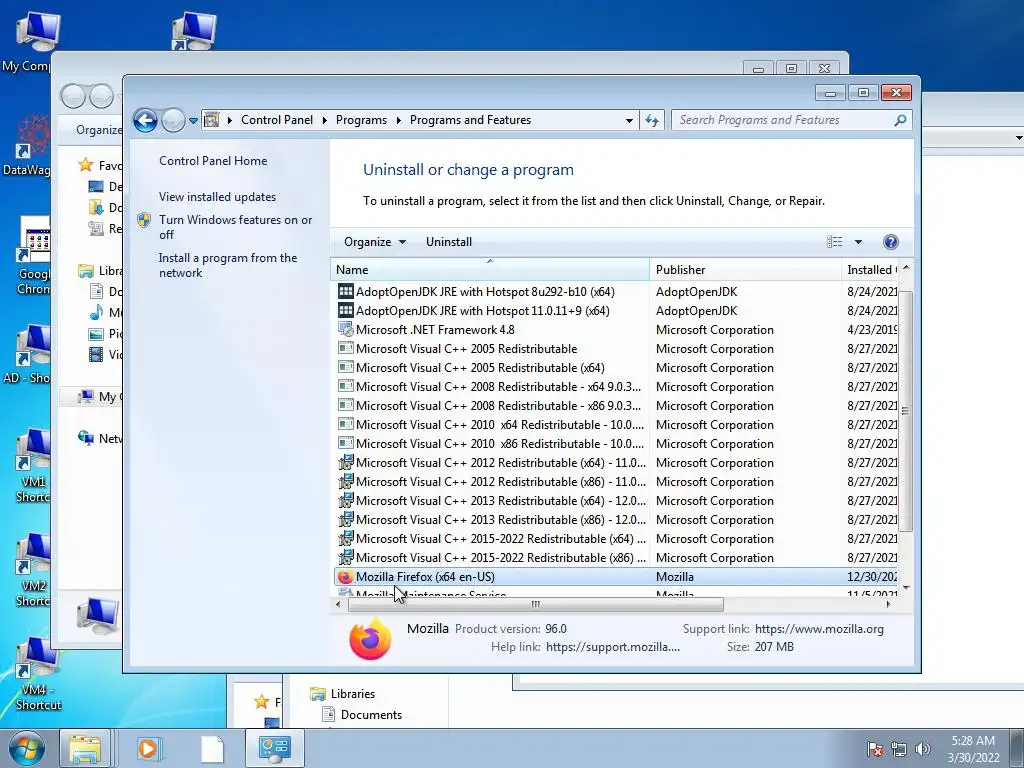Change view using the view icon
The image size is (1024, 768).
(x=835, y=242)
